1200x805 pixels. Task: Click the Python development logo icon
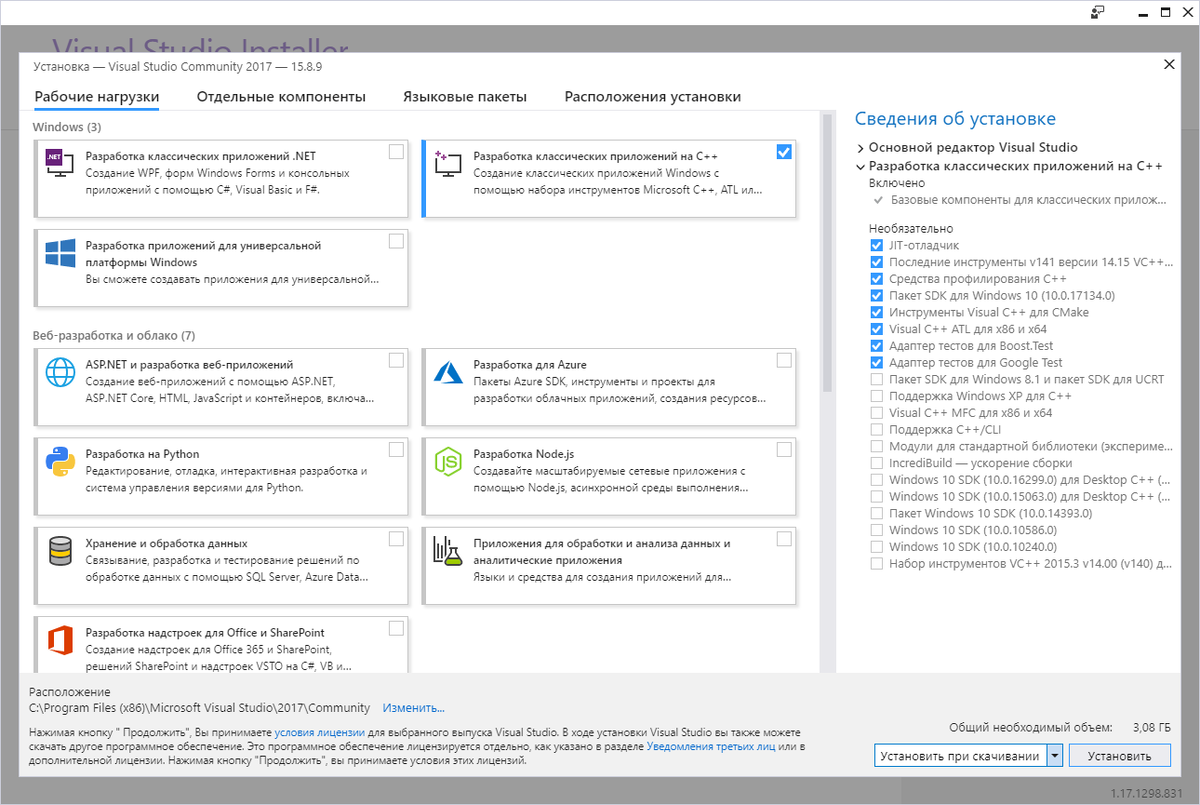tap(60, 461)
